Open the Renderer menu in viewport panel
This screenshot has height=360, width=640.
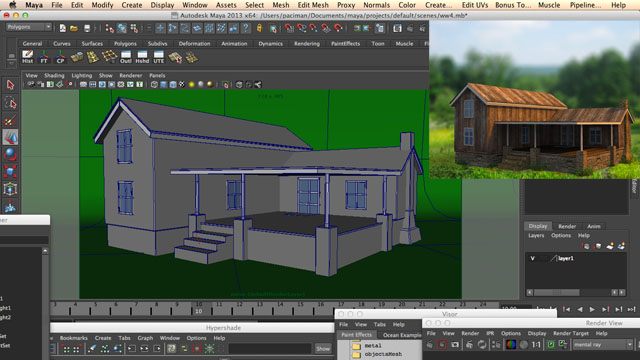[x=131, y=76]
